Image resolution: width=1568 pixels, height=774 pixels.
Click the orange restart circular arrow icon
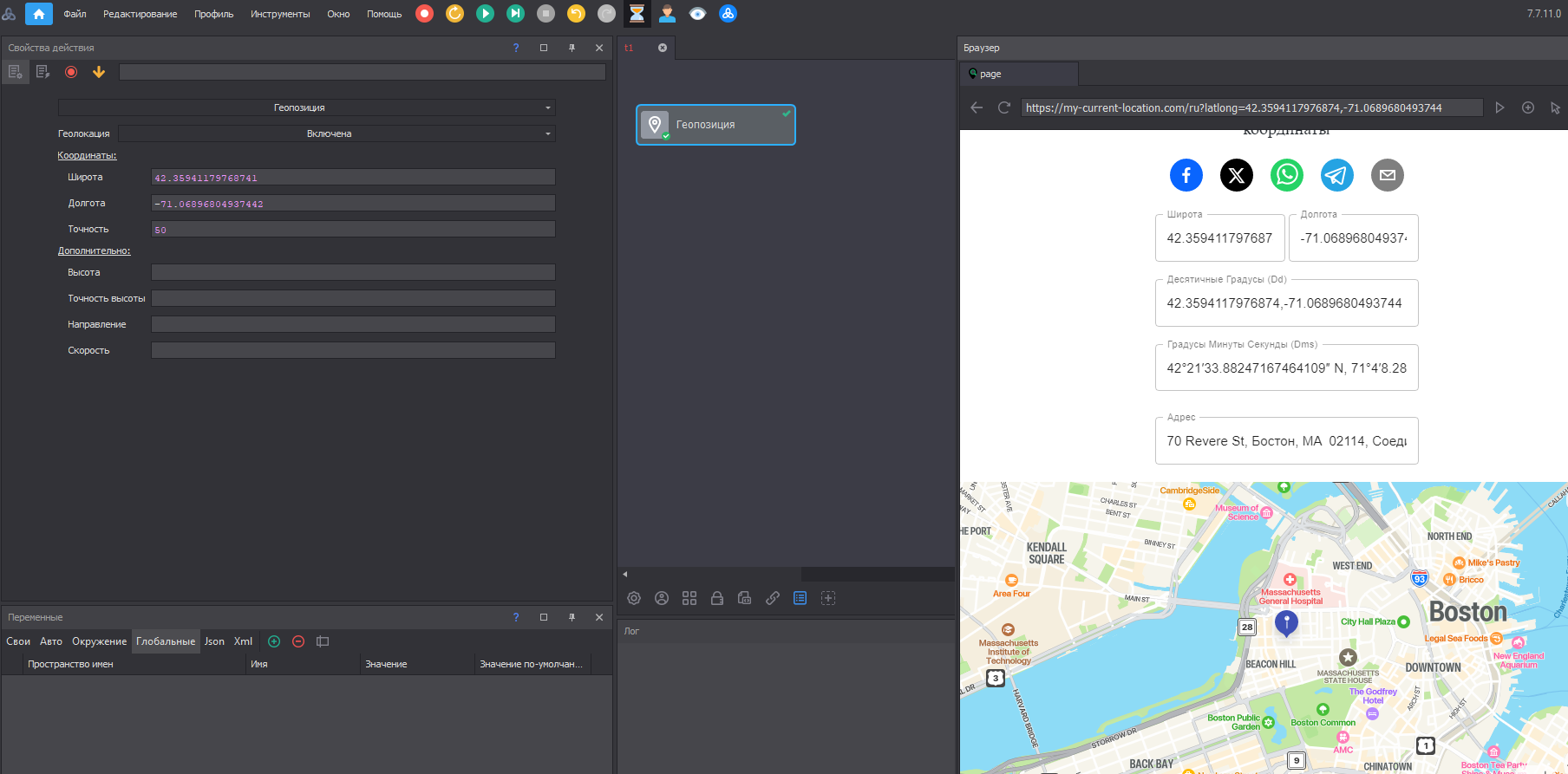[454, 14]
